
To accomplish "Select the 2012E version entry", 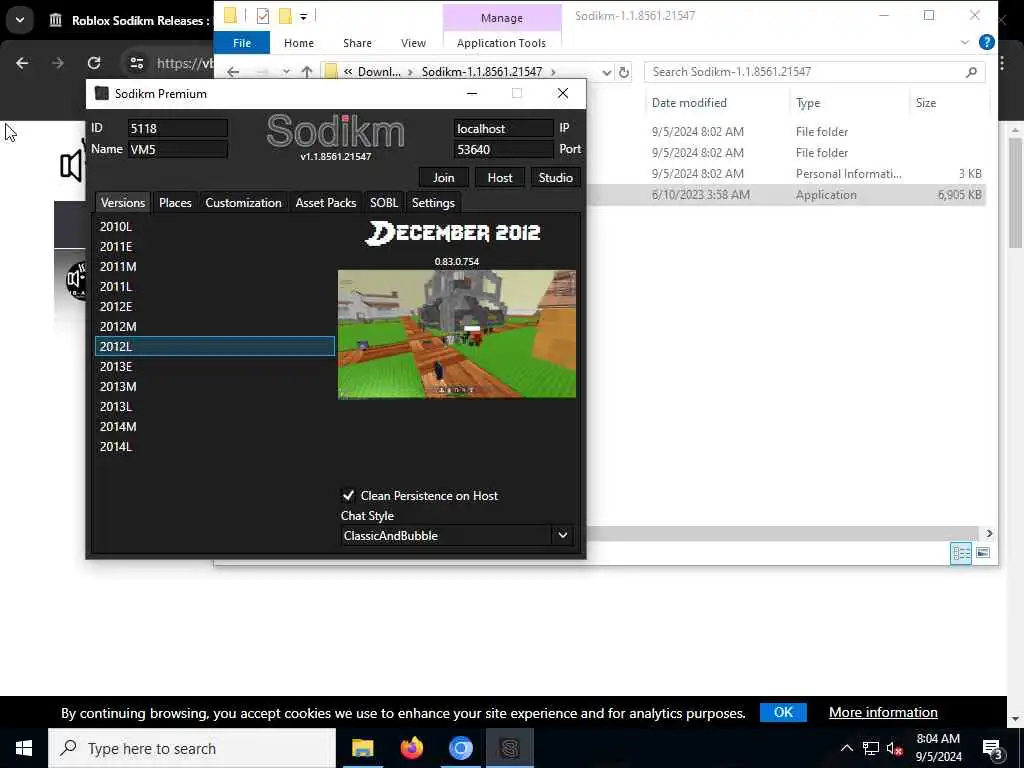I will coord(215,306).
